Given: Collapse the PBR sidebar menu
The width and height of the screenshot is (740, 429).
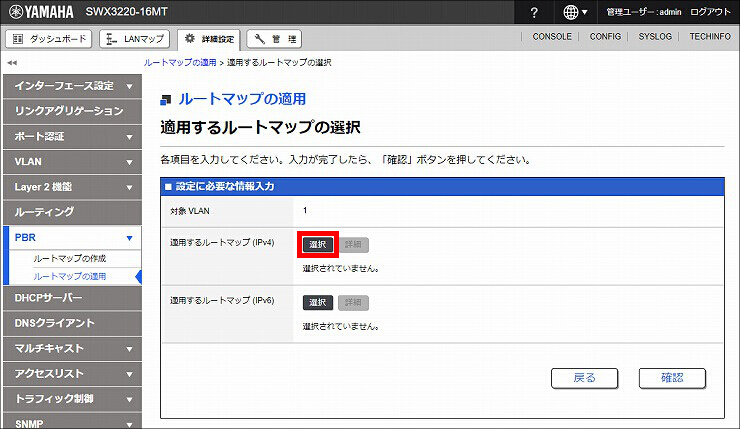Looking at the screenshot, I should coord(72,237).
